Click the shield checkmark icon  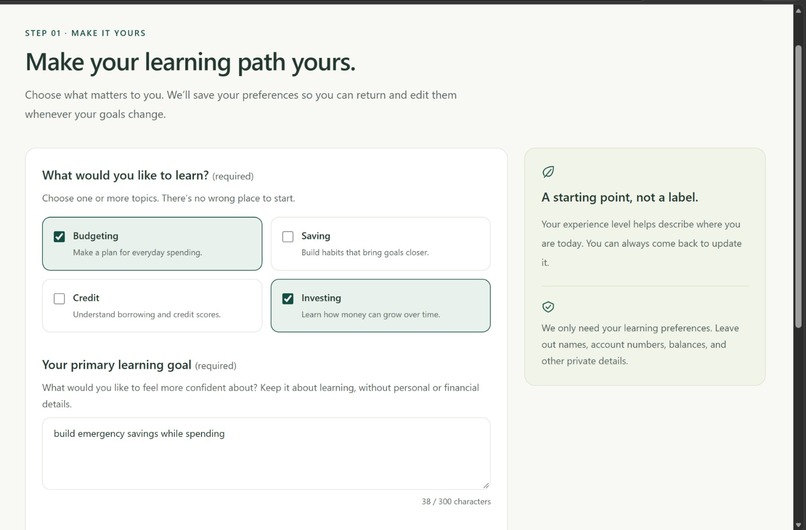pos(548,307)
